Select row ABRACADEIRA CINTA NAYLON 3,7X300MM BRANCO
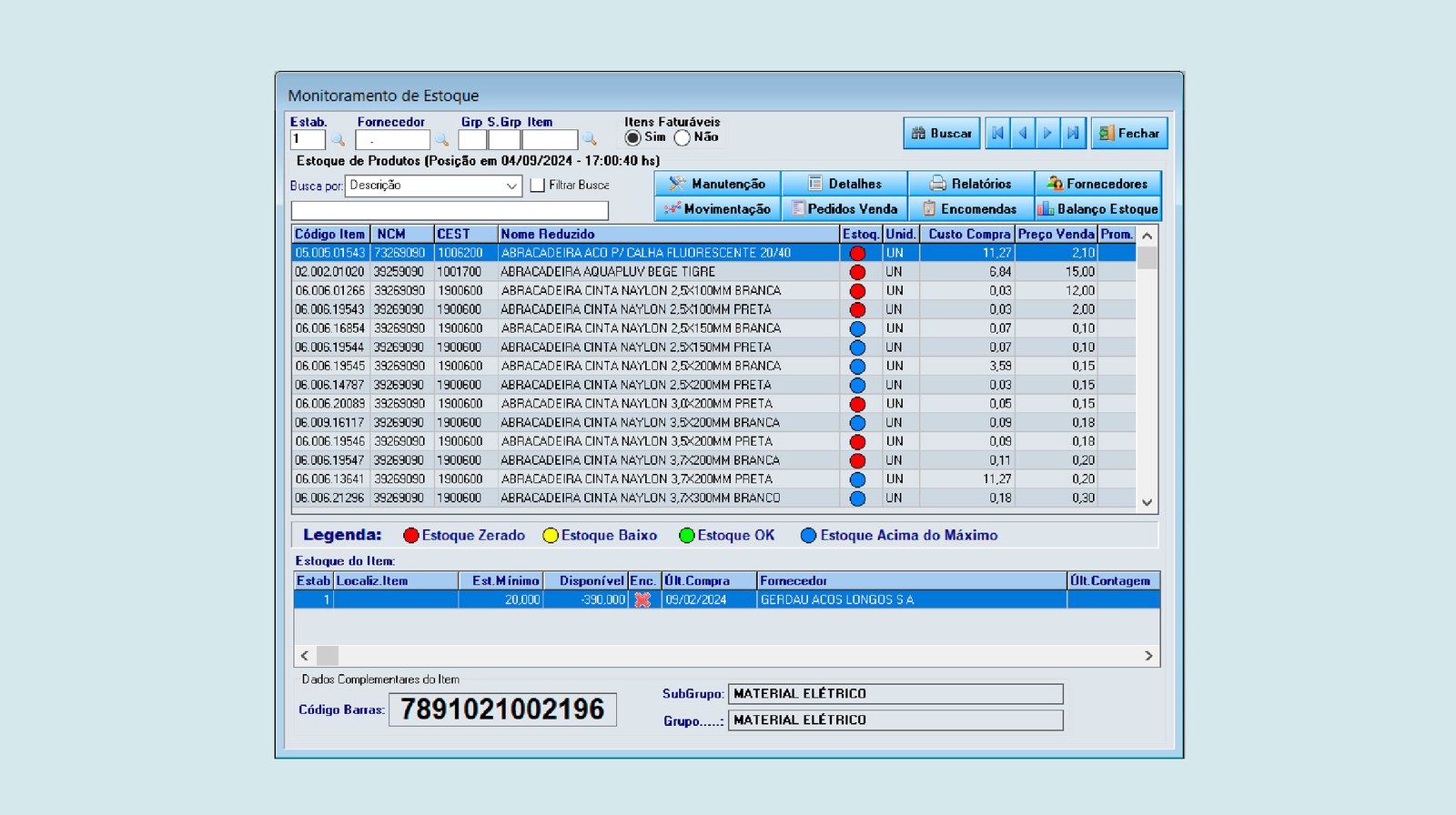Screen dimensions: 1456x815 point(713,498)
